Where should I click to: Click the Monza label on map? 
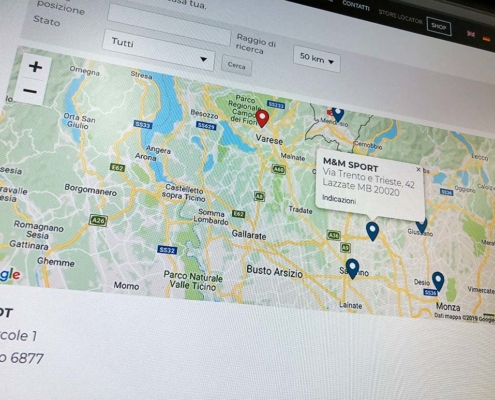[x=448, y=306]
